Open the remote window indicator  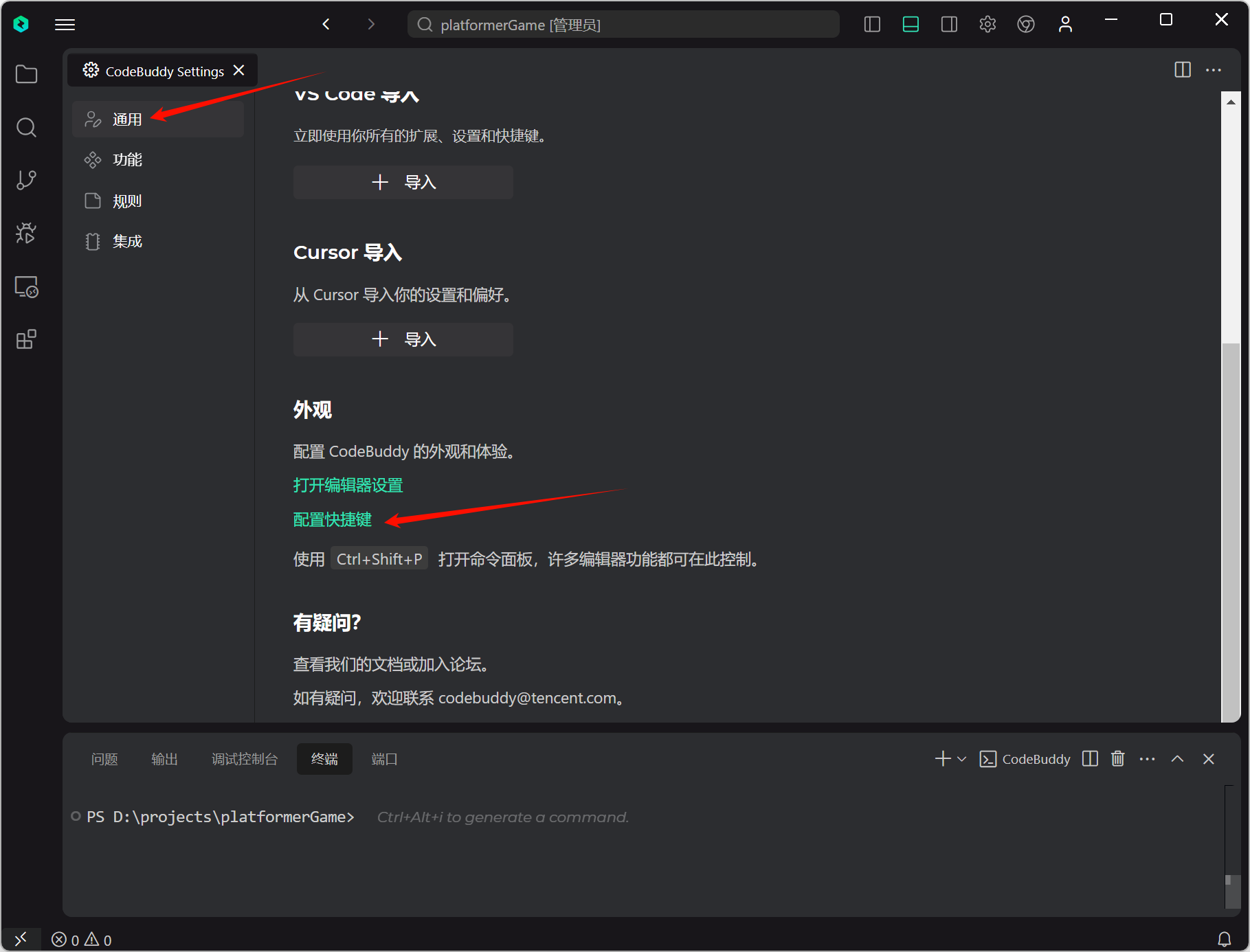[x=21, y=939]
